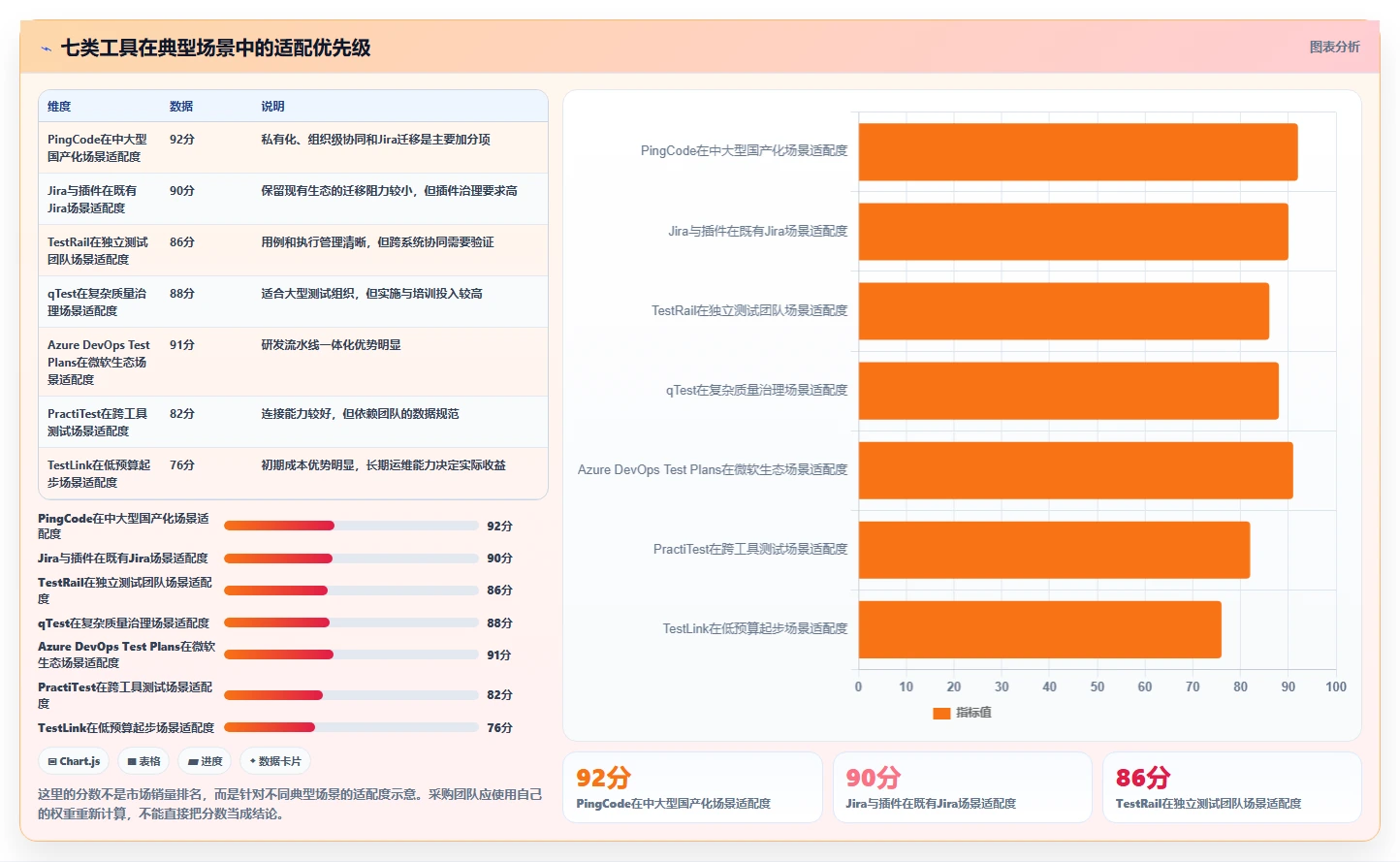Click the PractiTest 82分 progress bar

[x=351, y=695]
